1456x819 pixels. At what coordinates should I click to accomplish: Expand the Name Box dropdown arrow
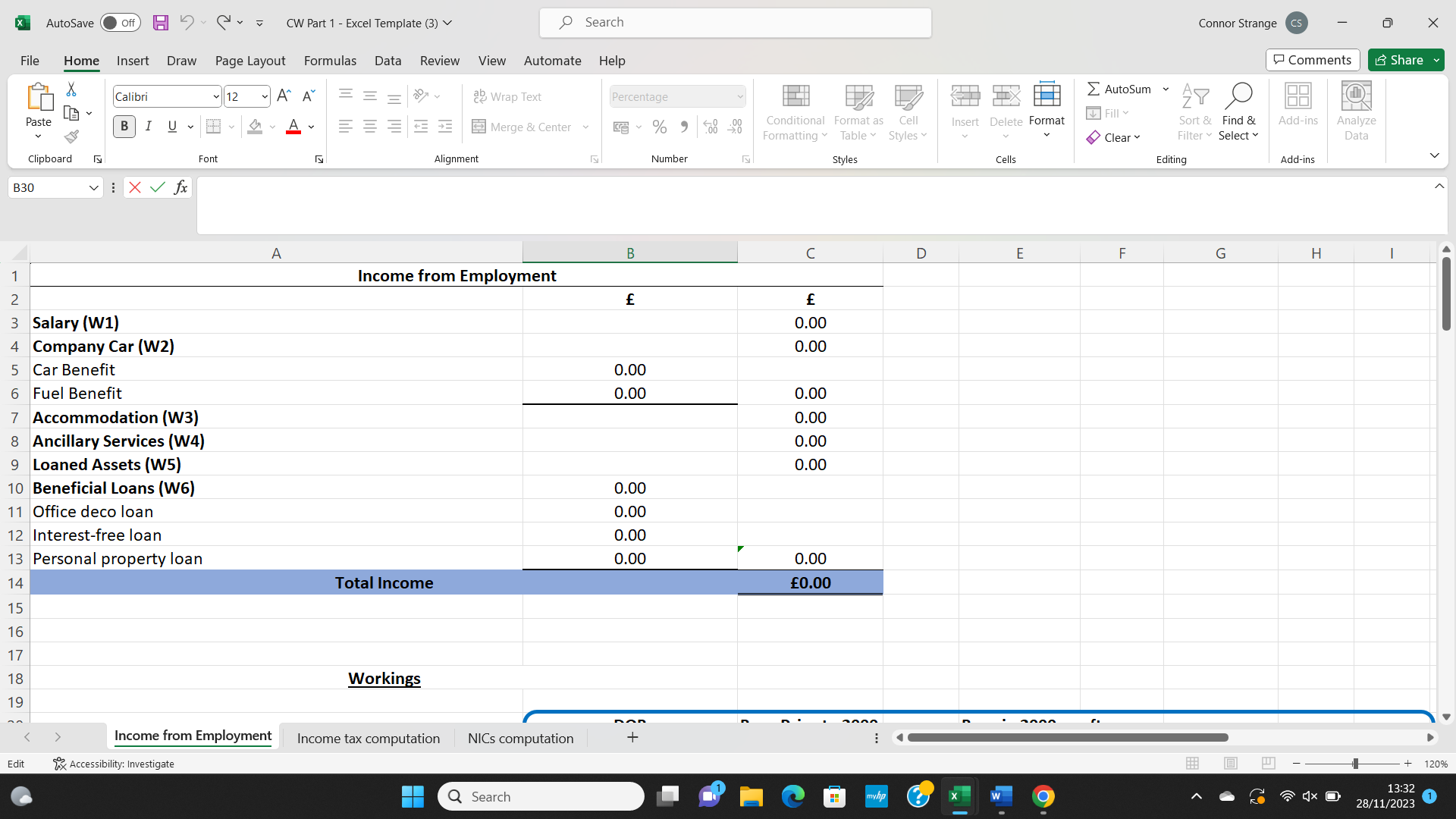[94, 187]
